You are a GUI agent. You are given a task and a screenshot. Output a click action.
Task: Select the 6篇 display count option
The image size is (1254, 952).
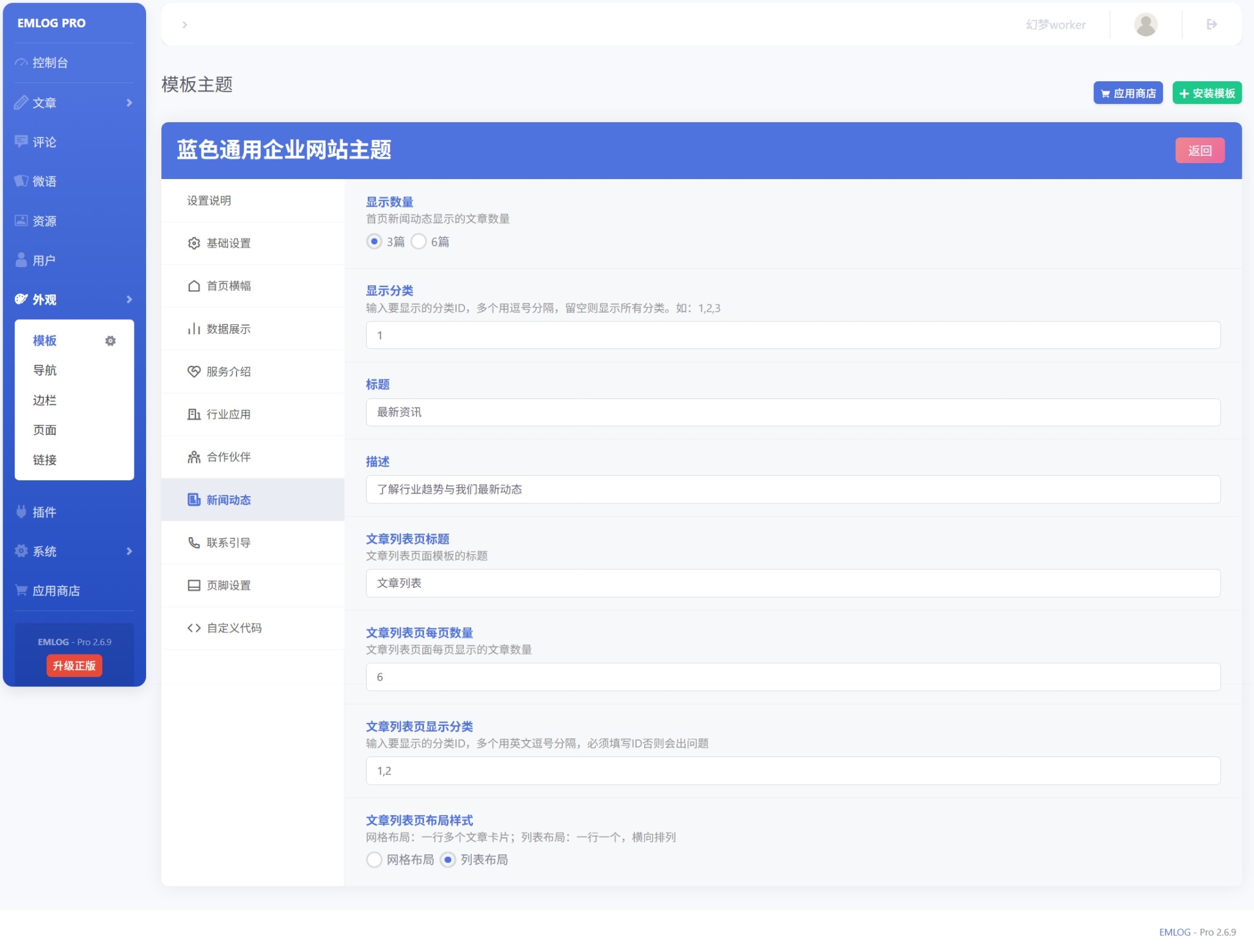(x=419, y=242)
